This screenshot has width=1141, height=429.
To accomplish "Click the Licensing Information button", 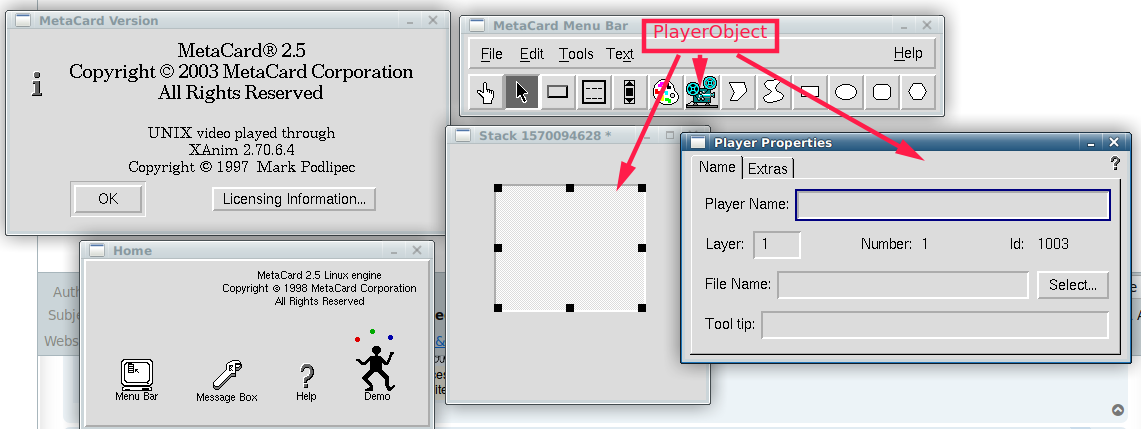I will coord(294,199).
